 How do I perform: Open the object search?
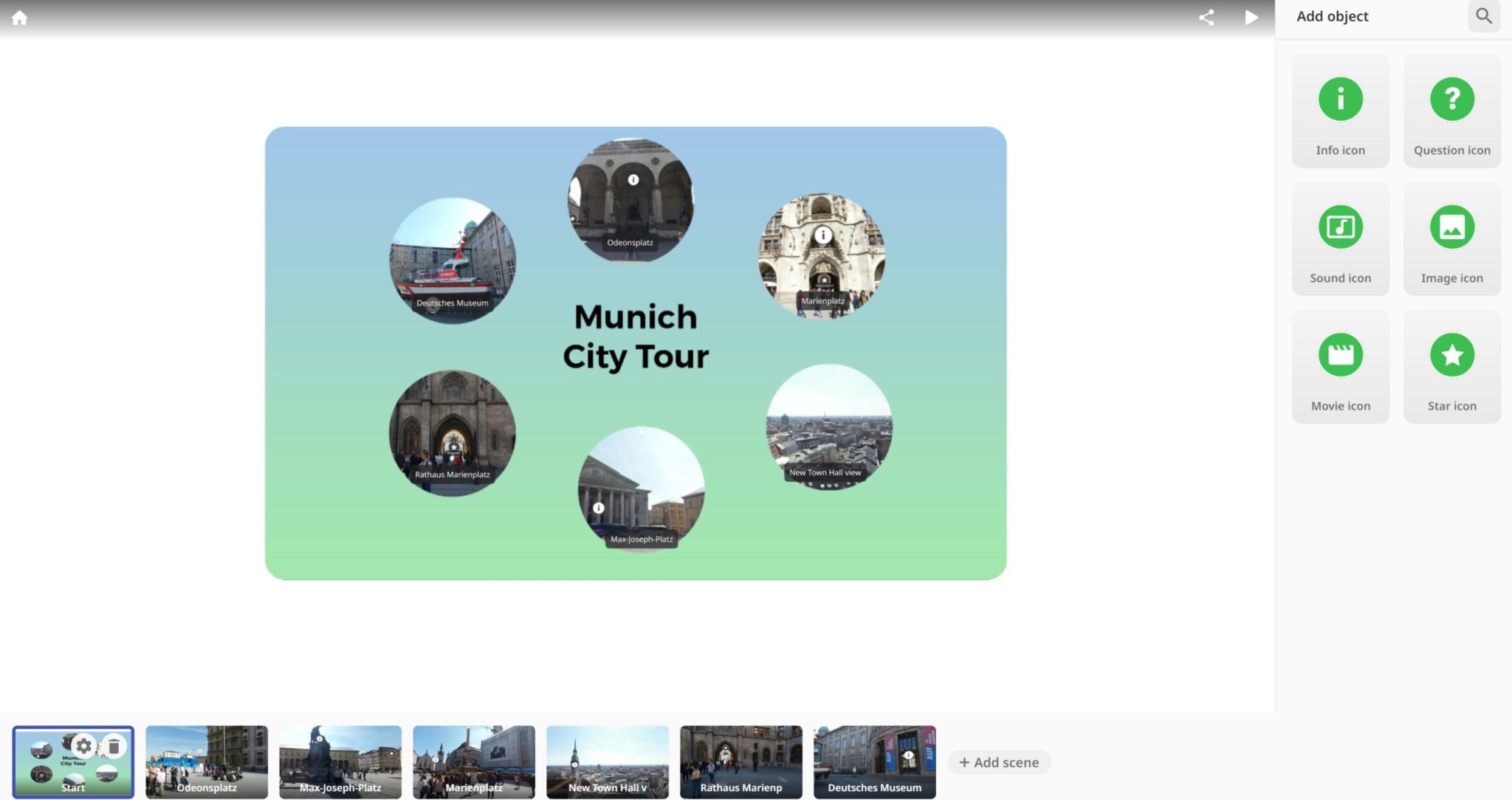1483,16
